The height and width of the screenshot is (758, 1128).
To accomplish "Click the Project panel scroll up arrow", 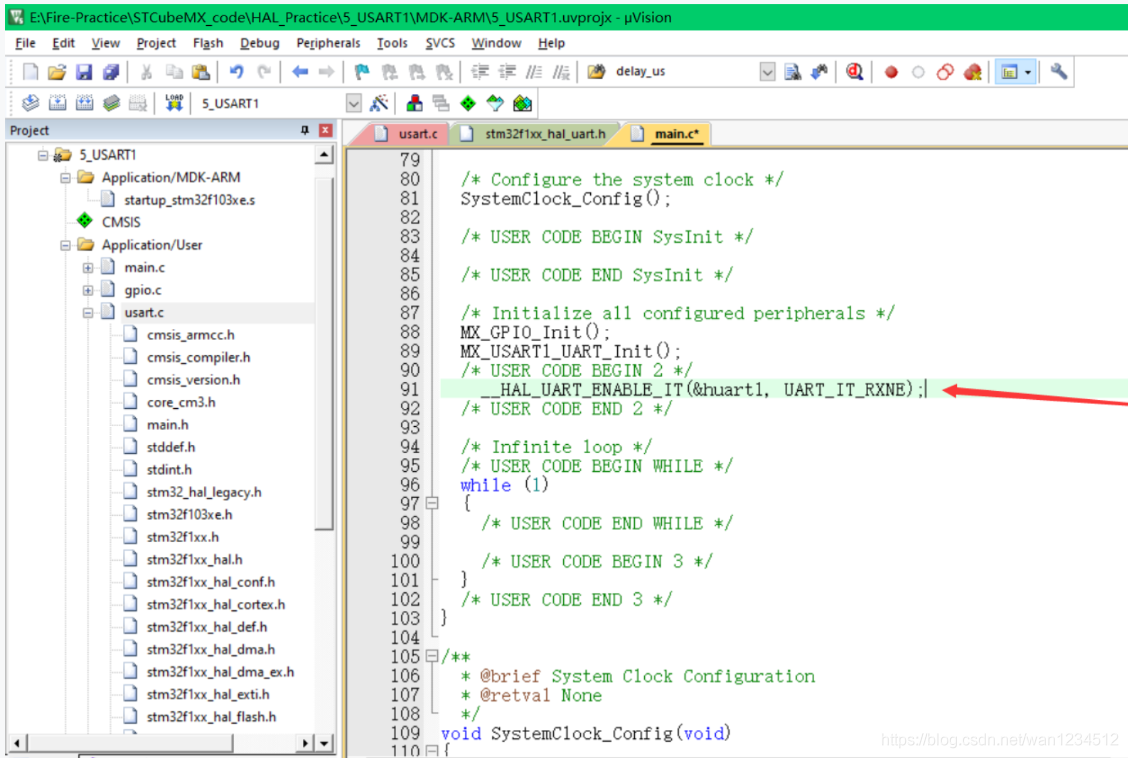I will coord(324,155).
